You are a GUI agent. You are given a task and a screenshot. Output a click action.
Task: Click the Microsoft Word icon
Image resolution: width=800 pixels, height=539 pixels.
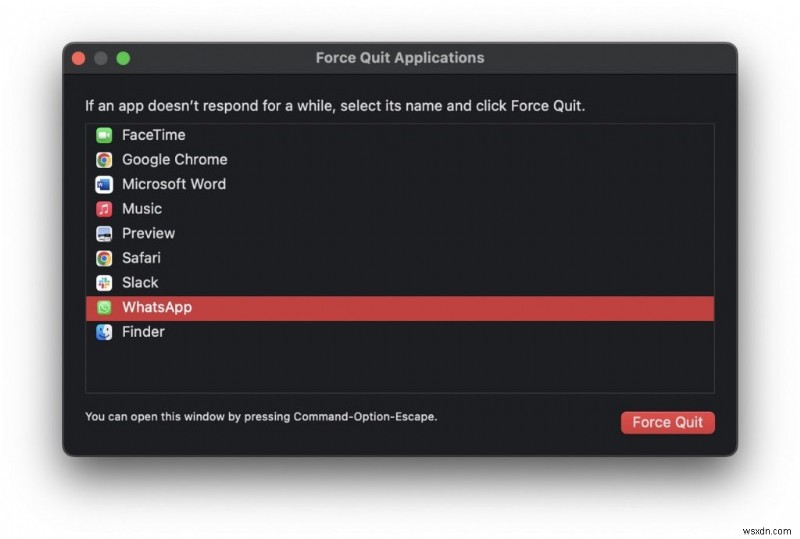pos(104,184)
